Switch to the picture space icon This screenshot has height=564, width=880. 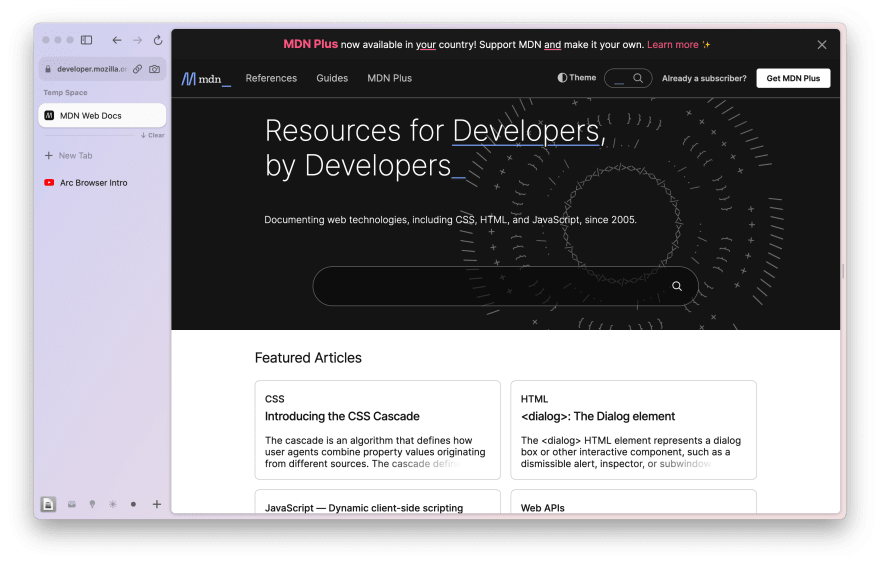[x=72, y=504]
